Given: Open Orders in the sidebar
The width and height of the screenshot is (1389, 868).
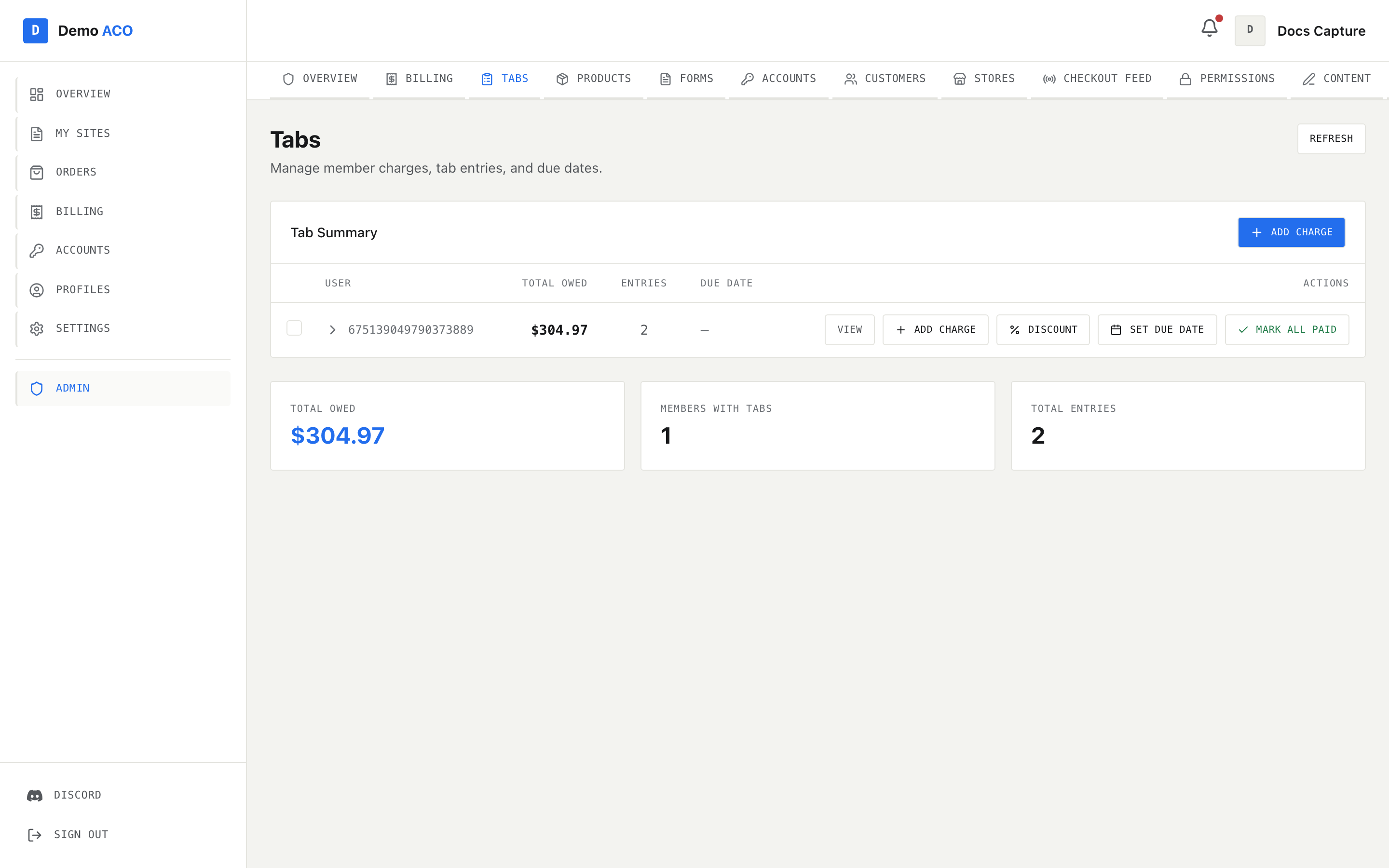Looking at the screenshot, I should click(x=123, y=172).
